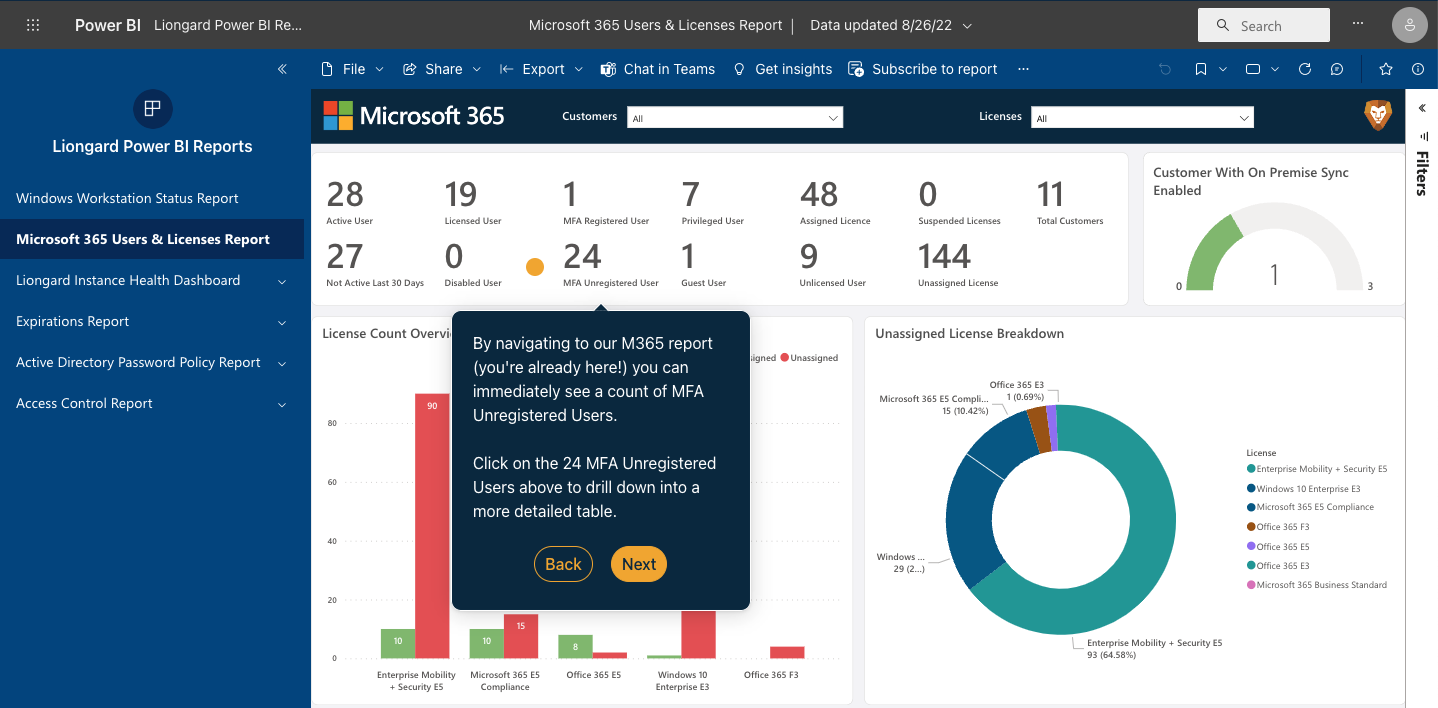Viewport: 1438px width, 708px height.
Task: Click the orange tour hotspot dot
Action: (x=535, y=267)
